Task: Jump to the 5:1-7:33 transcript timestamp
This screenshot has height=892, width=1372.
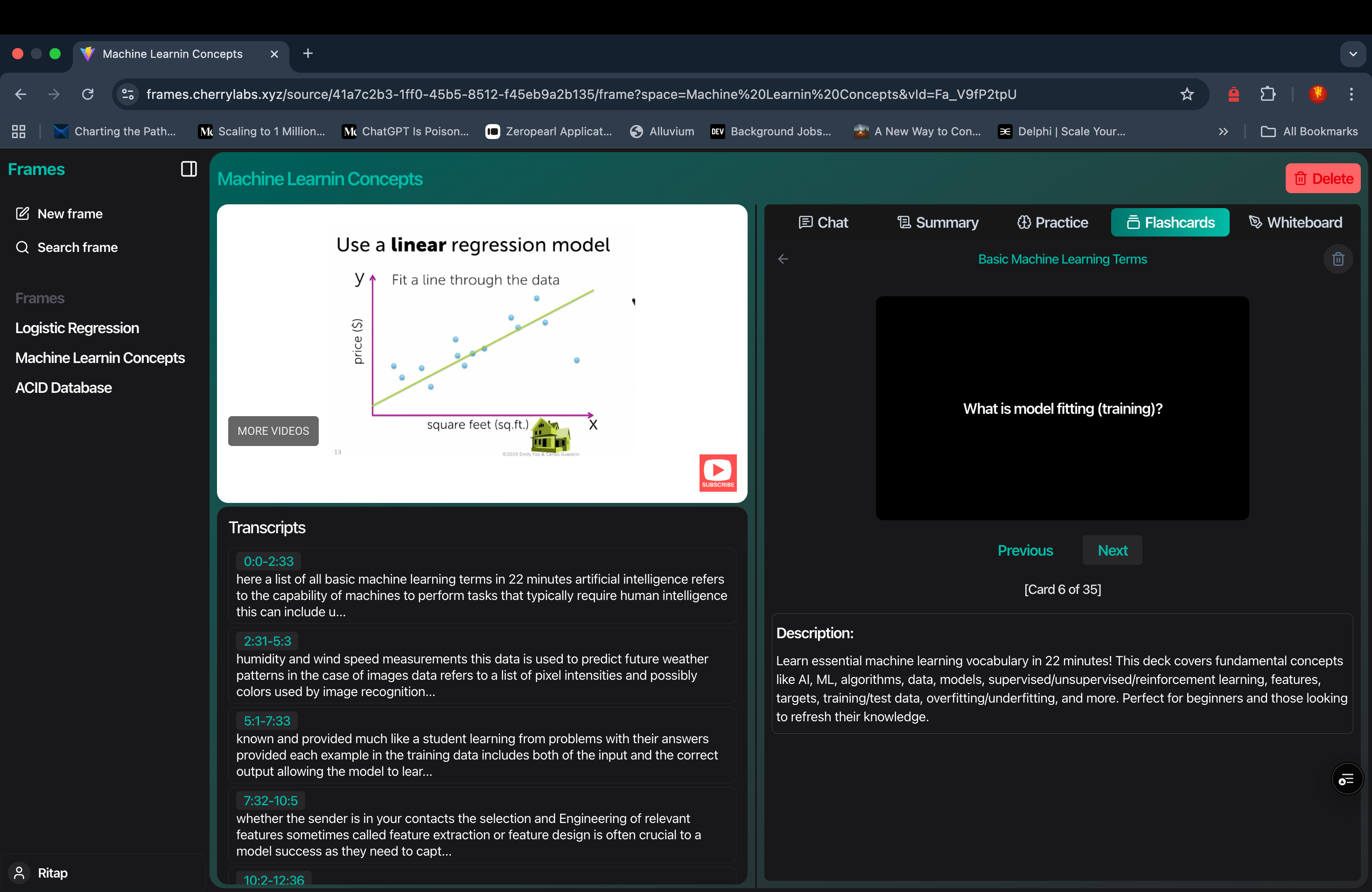Action: [x=267, y=720]
